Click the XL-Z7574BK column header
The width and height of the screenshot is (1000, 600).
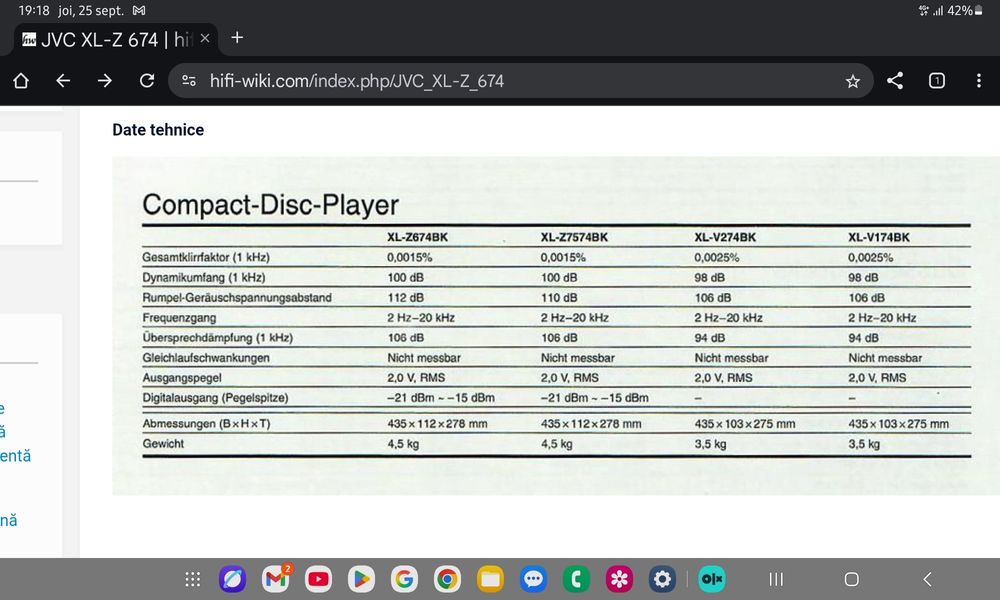click(574, 237)
